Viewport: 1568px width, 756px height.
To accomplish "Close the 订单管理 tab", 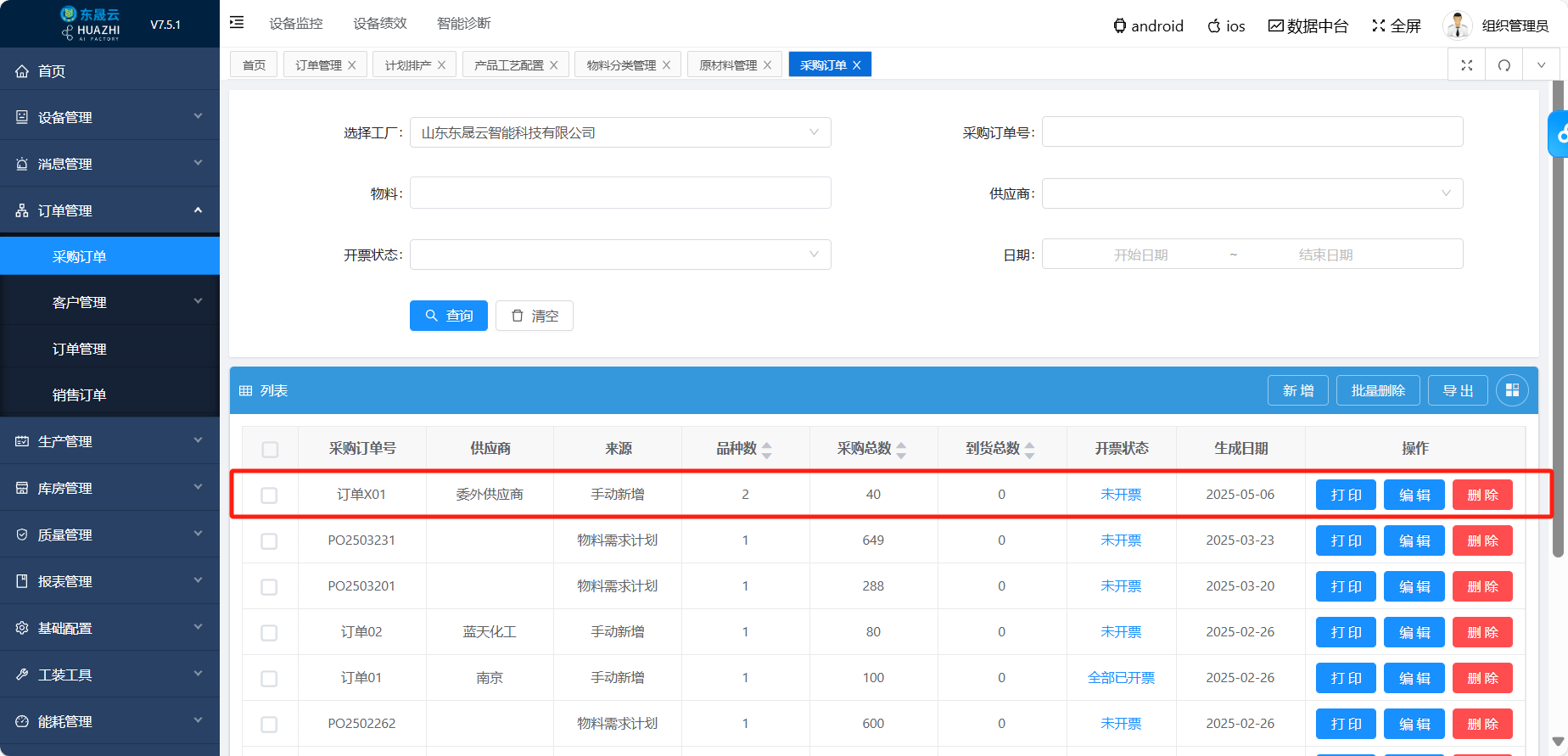I will 352,65.
